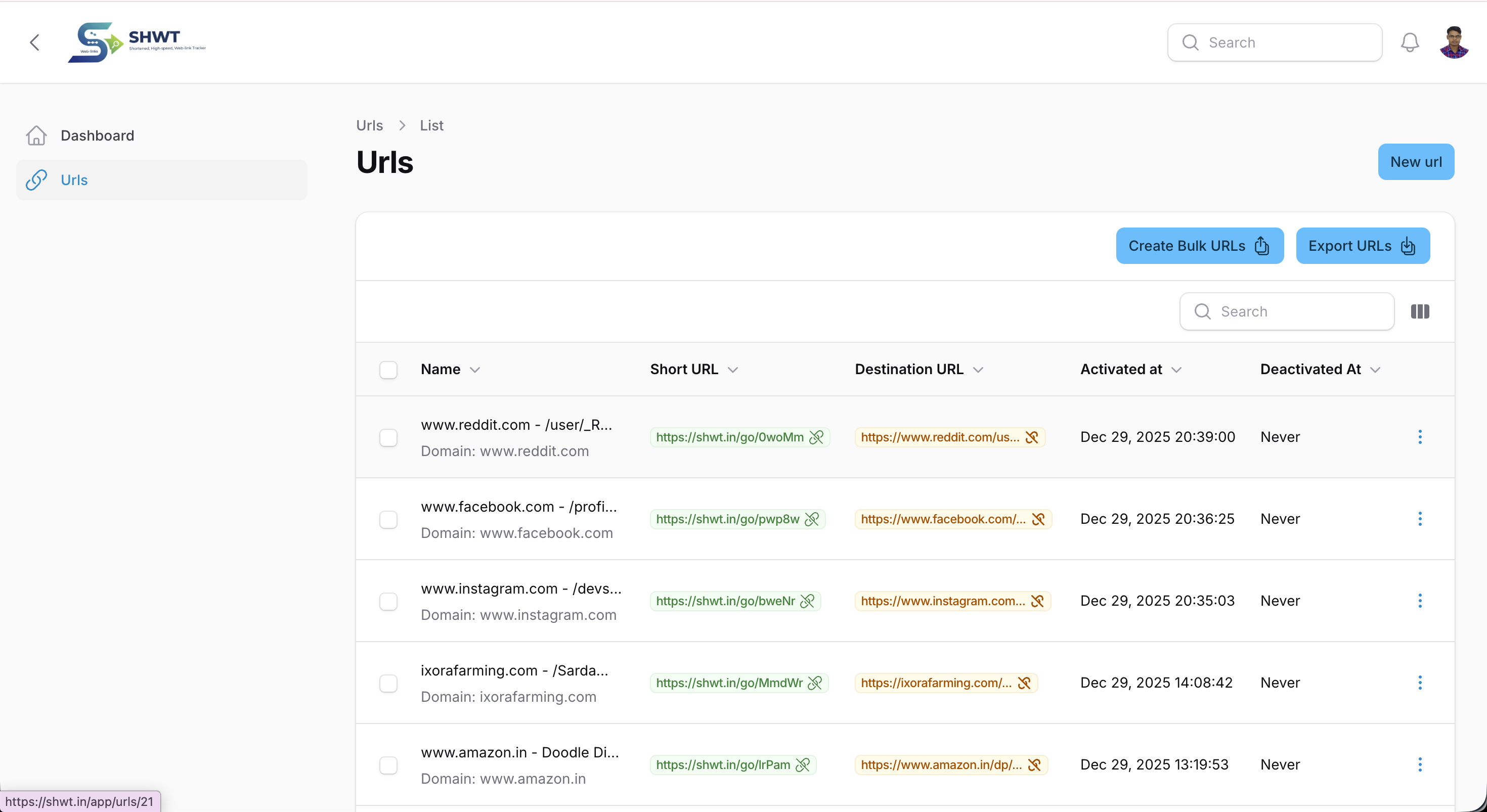
Task: Click the unlink icon beside reddit short URL
Action: click(816, 437)
